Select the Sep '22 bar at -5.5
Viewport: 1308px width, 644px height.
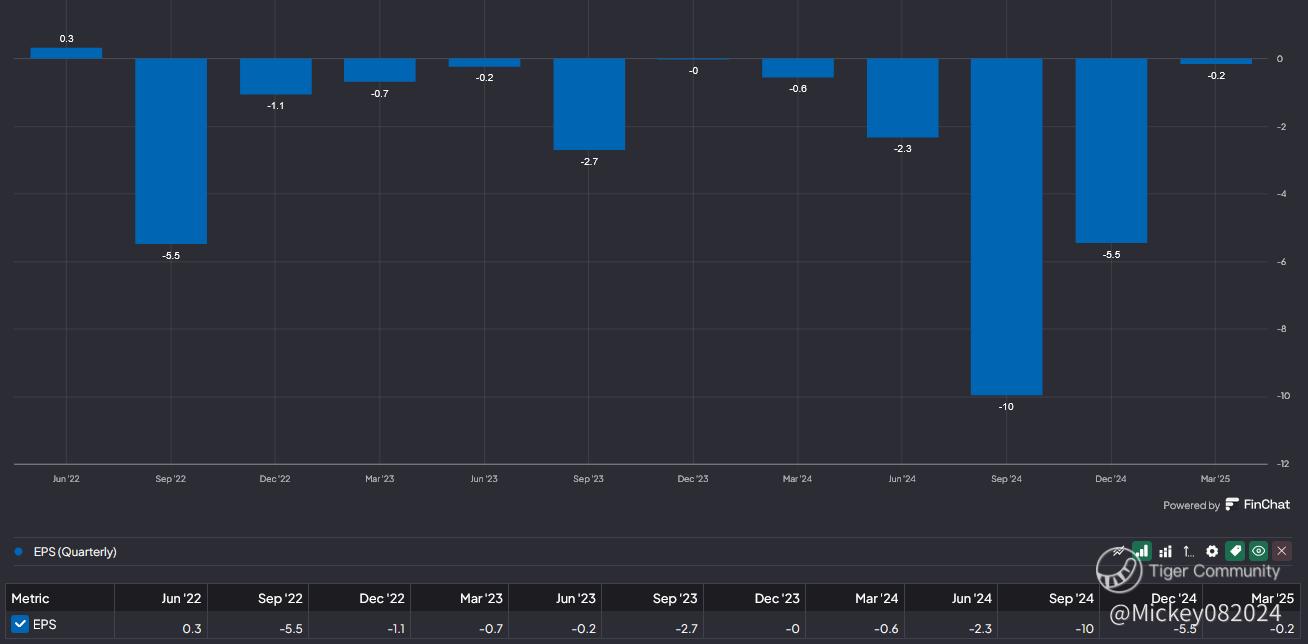[171, 150]
